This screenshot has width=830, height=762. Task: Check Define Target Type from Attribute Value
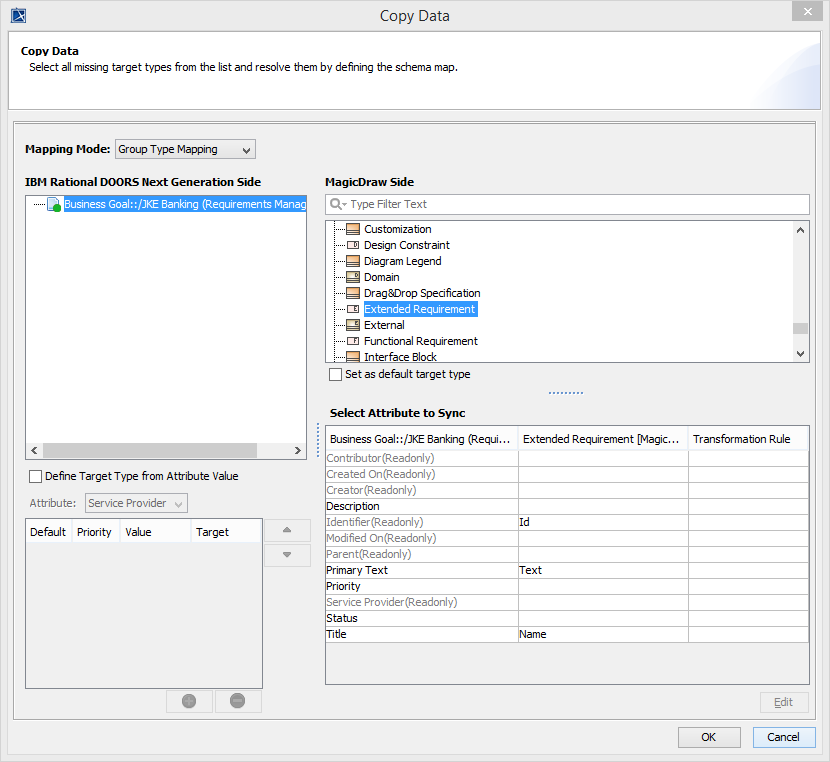pos(36,476)
